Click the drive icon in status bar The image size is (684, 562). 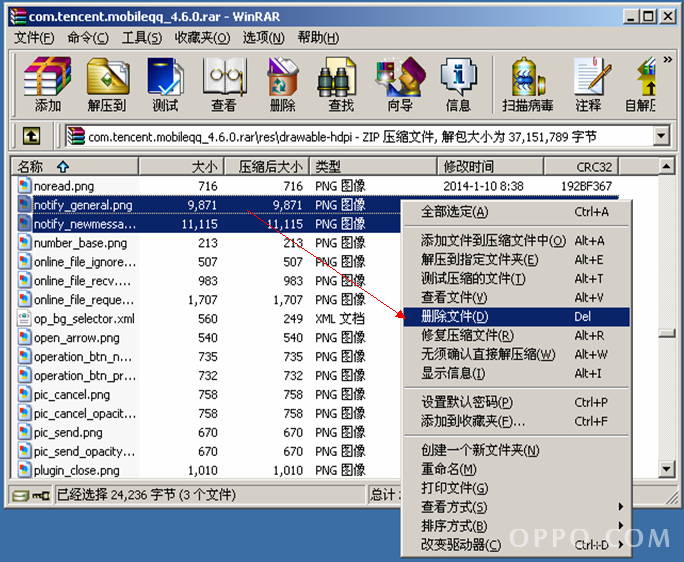20,496
